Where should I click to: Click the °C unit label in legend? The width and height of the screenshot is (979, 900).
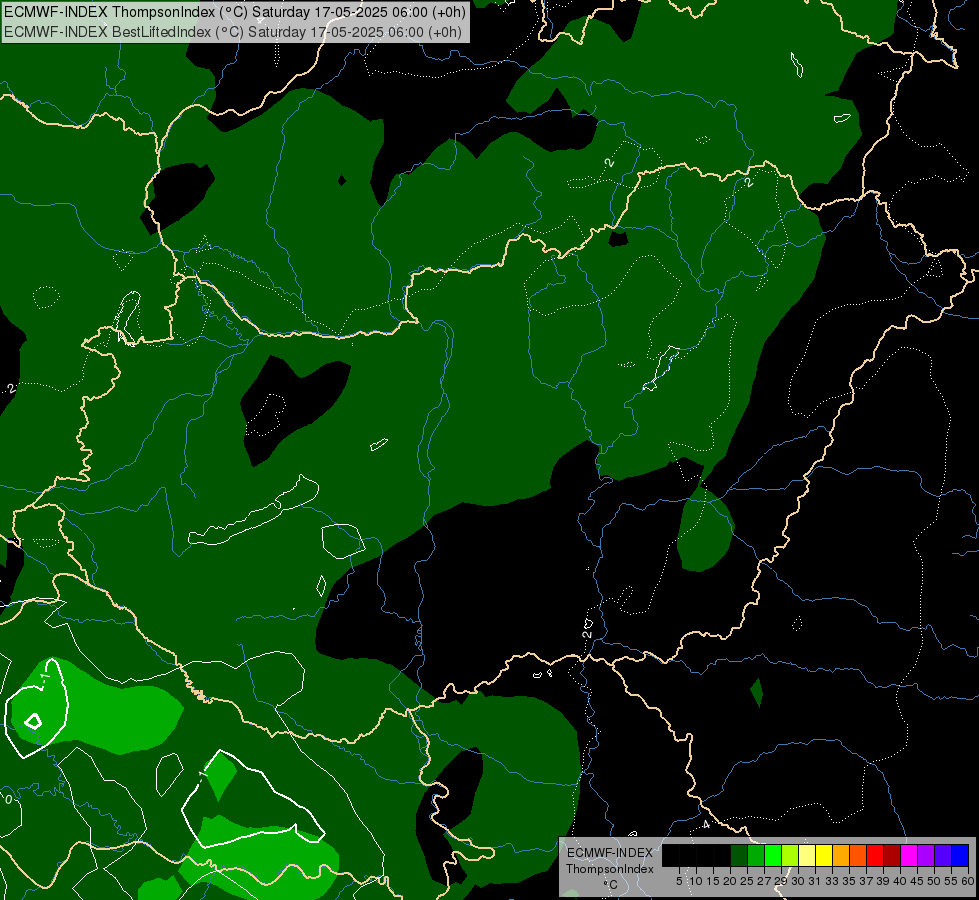(610, 885)
